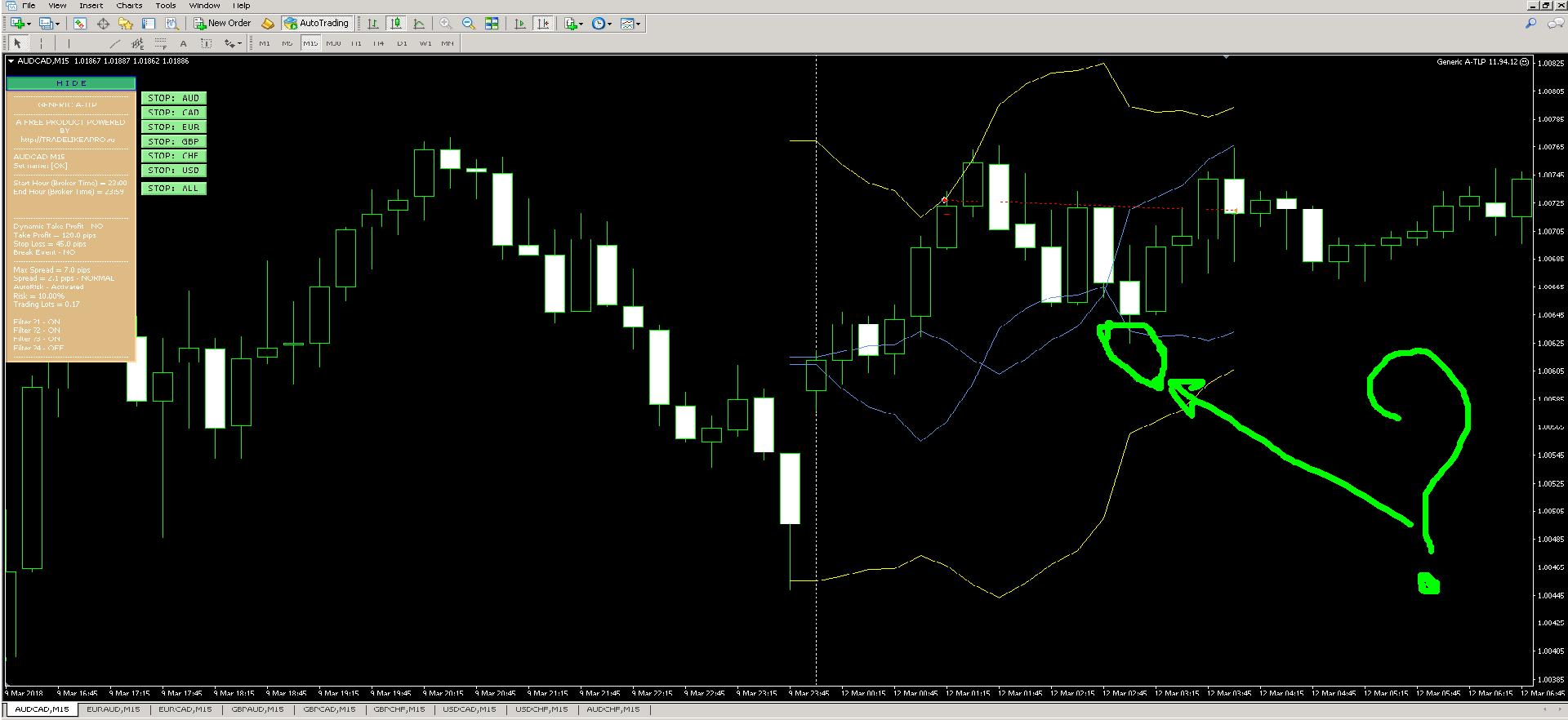Screen dimensions: 1568x720
Task: Open the Data Window crosshair icon
Action: [103, 24]
